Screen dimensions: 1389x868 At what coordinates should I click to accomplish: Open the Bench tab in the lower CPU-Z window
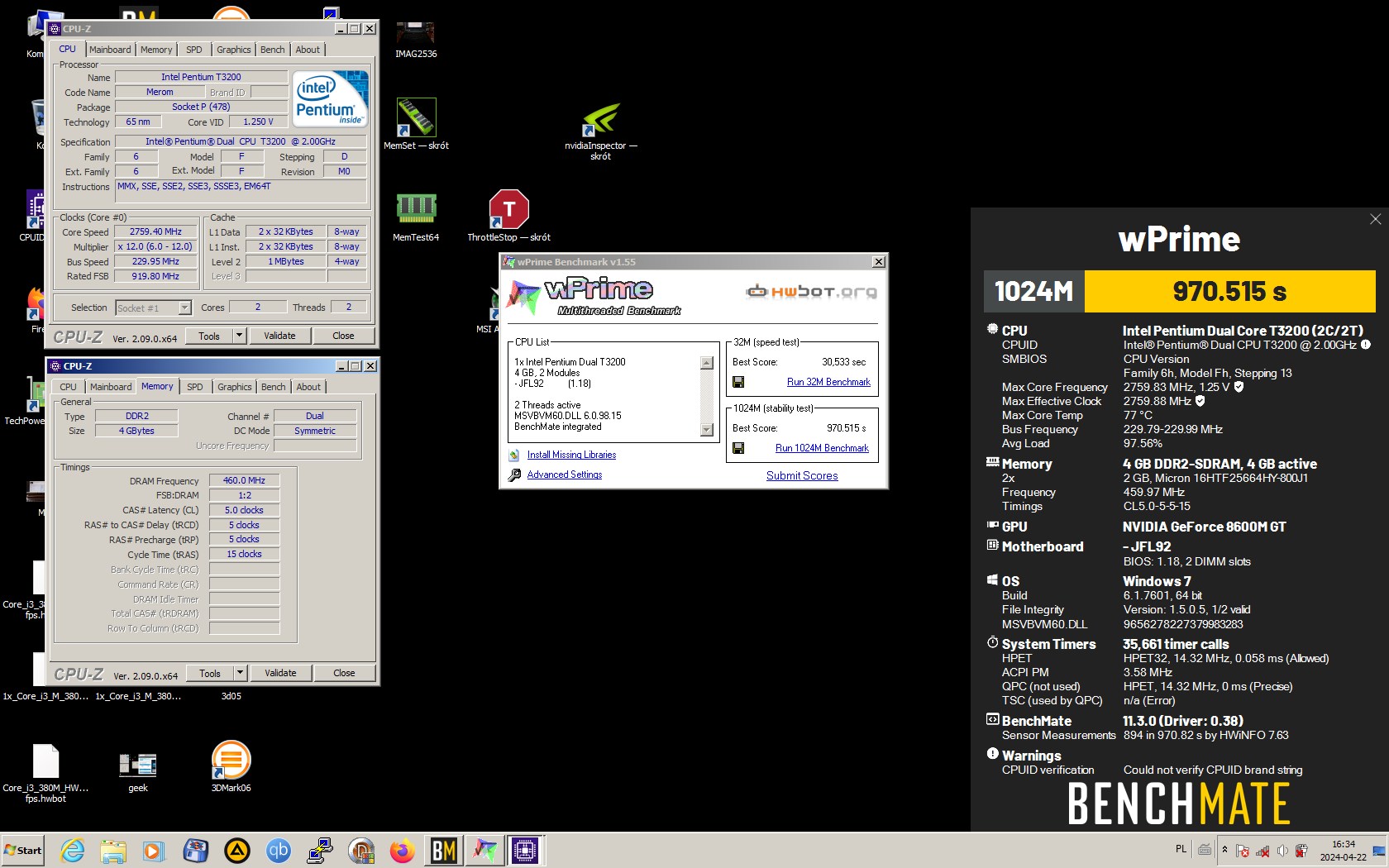[273, 387]
